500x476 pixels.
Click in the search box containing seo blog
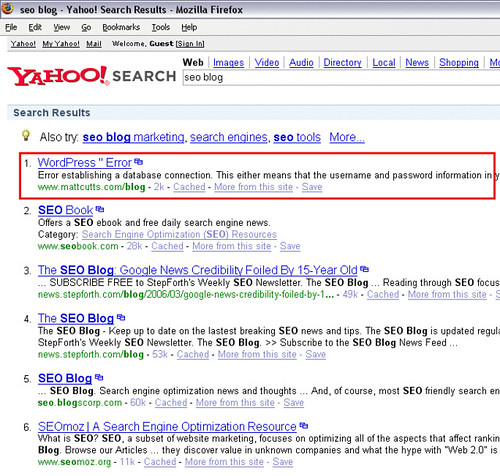[x=341, y=77]
